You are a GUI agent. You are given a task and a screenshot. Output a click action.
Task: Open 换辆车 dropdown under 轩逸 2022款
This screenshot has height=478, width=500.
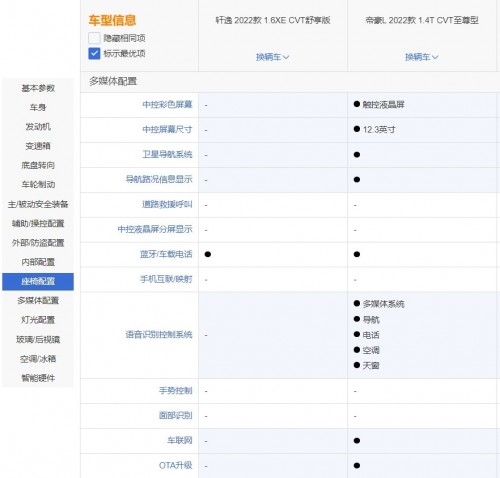(272, 57)
